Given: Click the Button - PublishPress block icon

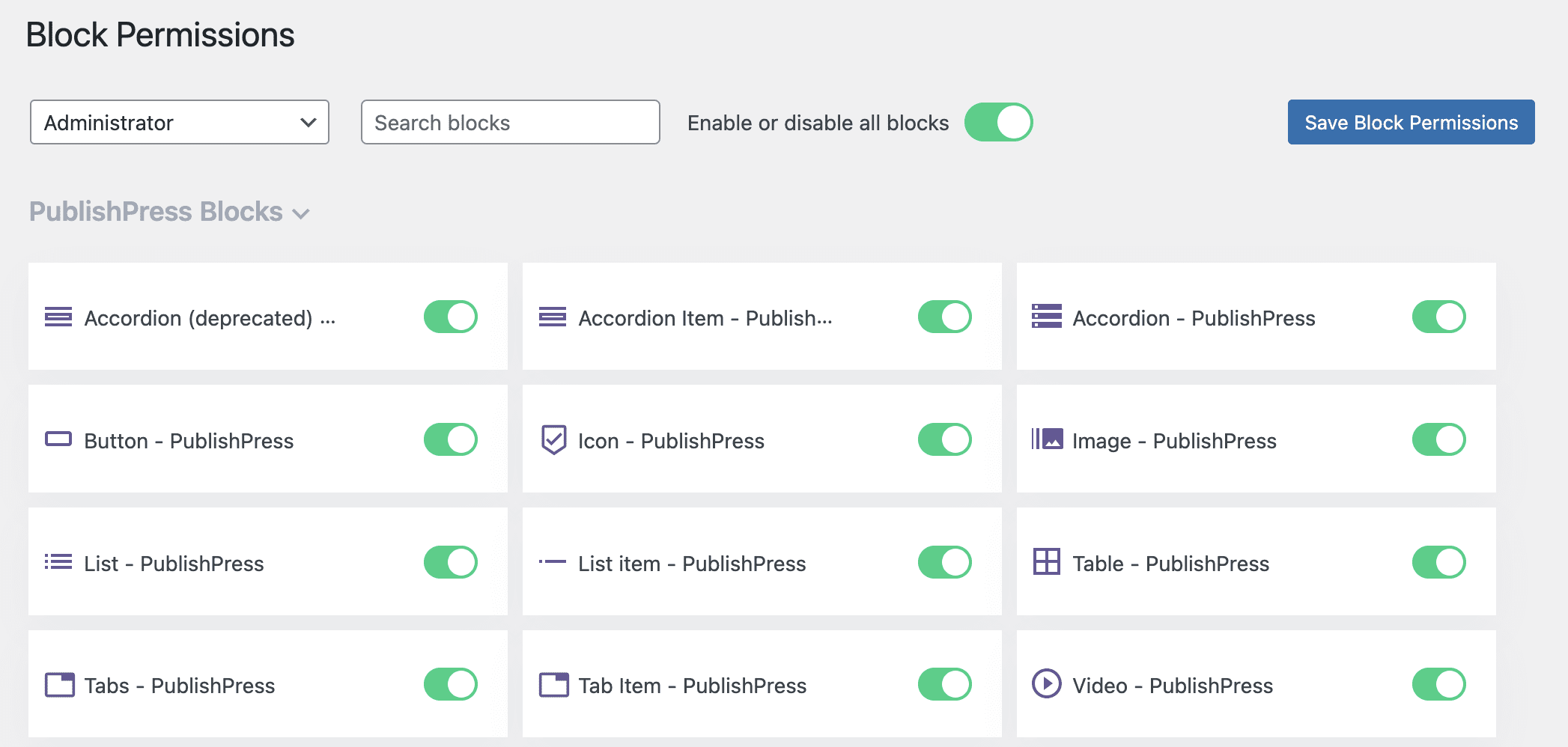Looking at the screenshot, I should coord(59,440).
